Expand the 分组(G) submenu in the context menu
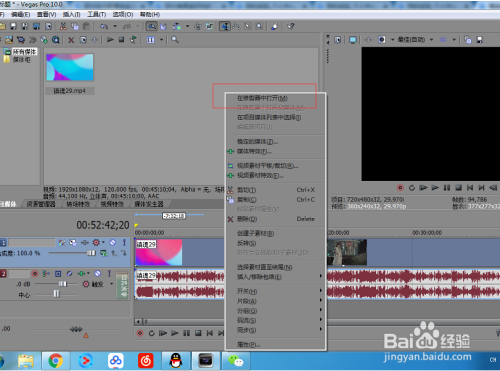 click(x=276, y=311)
